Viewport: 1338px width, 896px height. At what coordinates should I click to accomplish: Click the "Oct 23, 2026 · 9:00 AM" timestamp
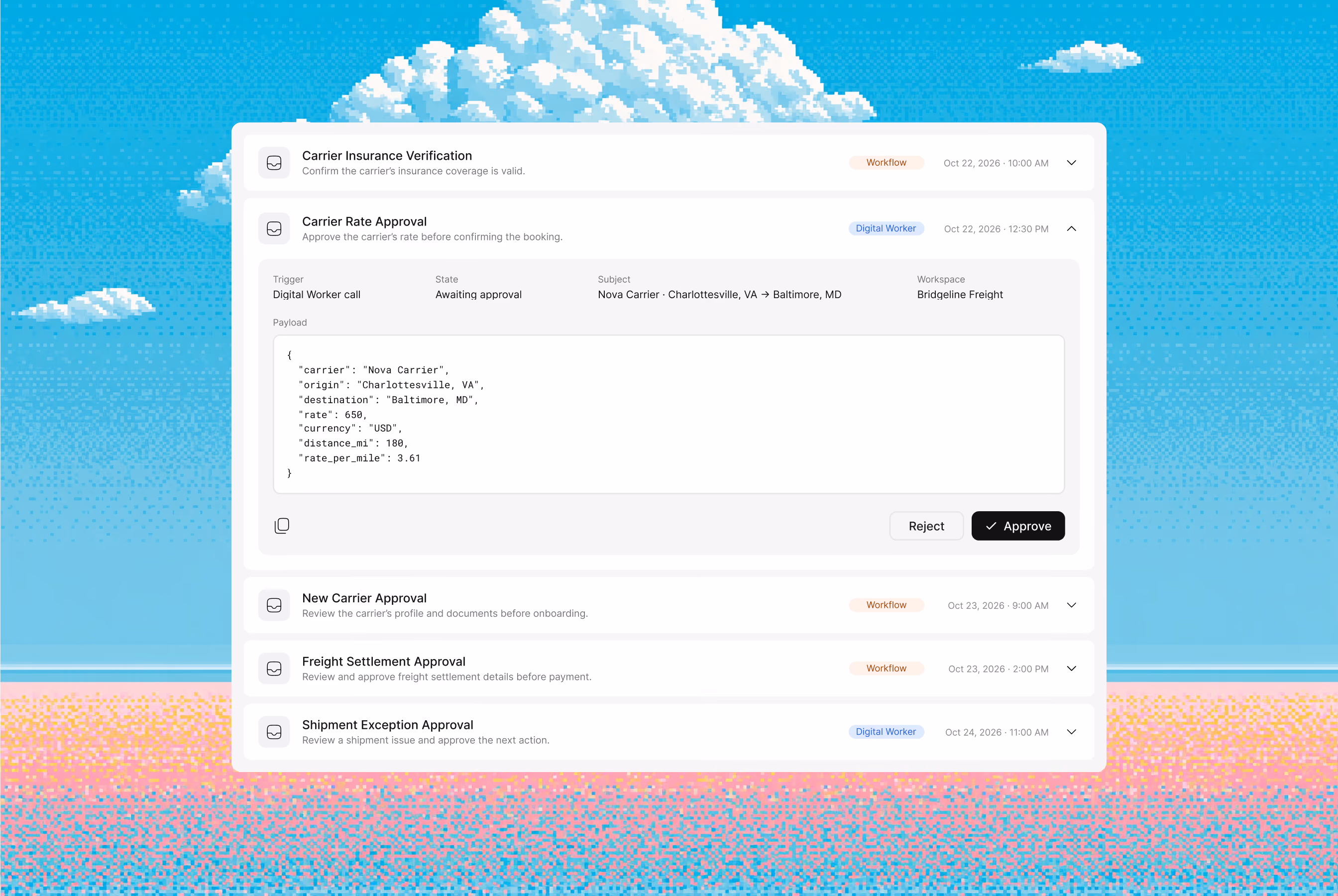998,606
